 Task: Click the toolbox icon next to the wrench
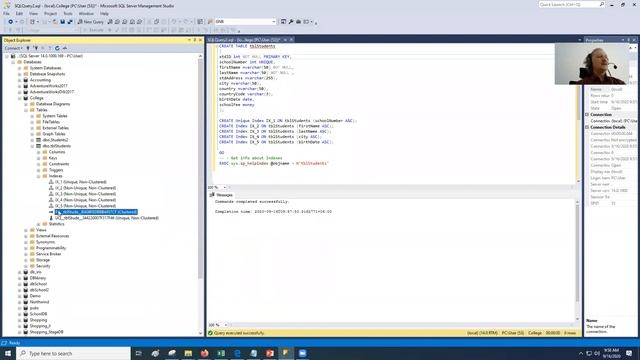298,22
